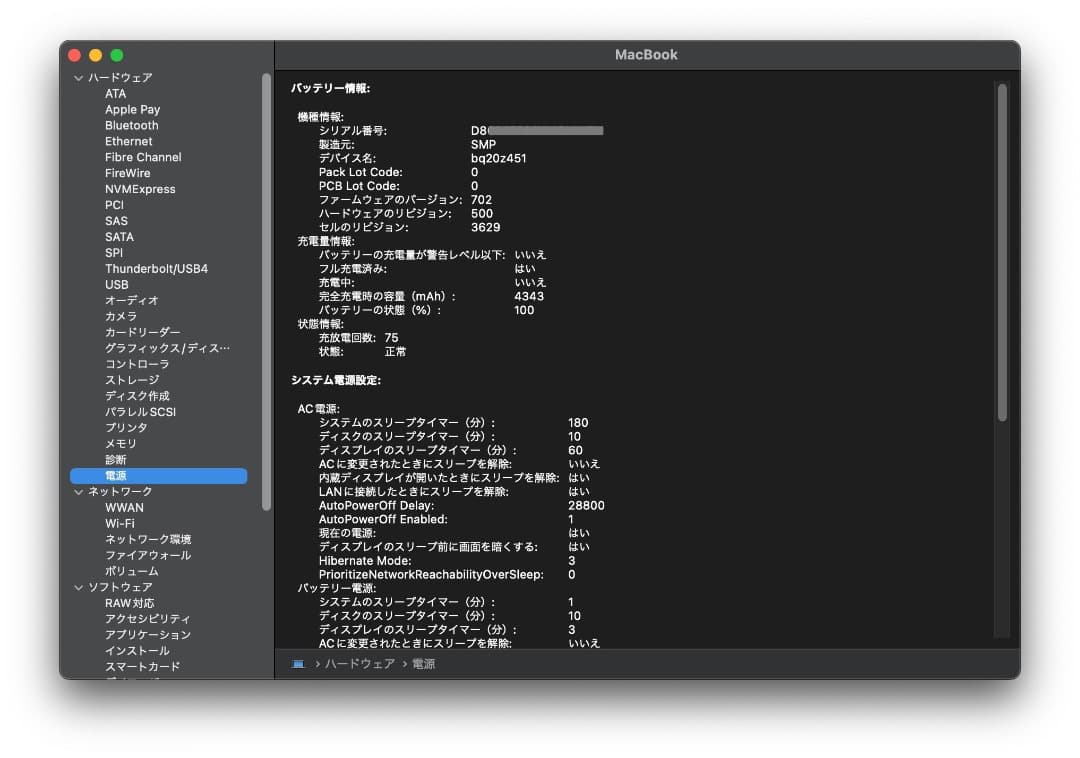Collapse the ハードウェア category
The image size is (1080, 758).
pos(77,77)
